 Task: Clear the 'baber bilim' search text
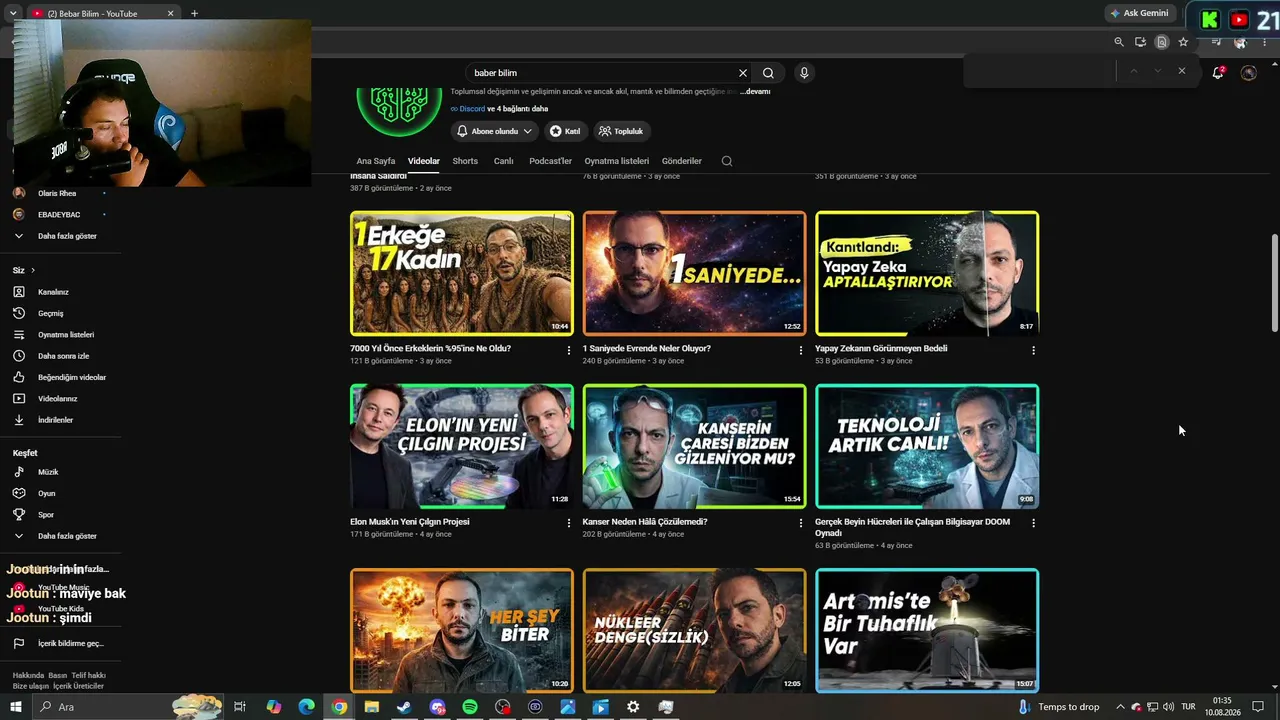pyautogui.click(x=743, y=73)
